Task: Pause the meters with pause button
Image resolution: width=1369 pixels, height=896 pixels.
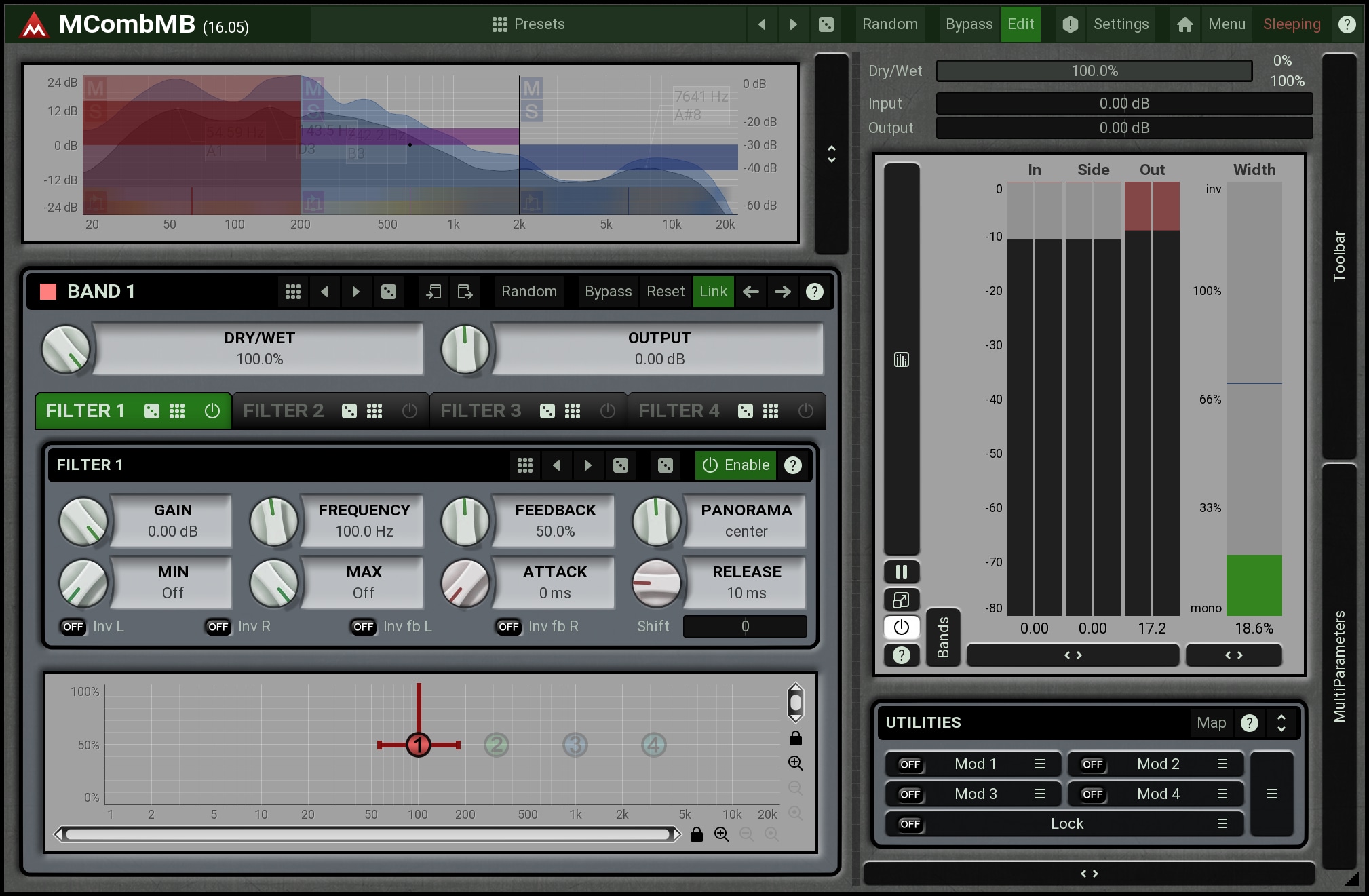Action: 901,572
